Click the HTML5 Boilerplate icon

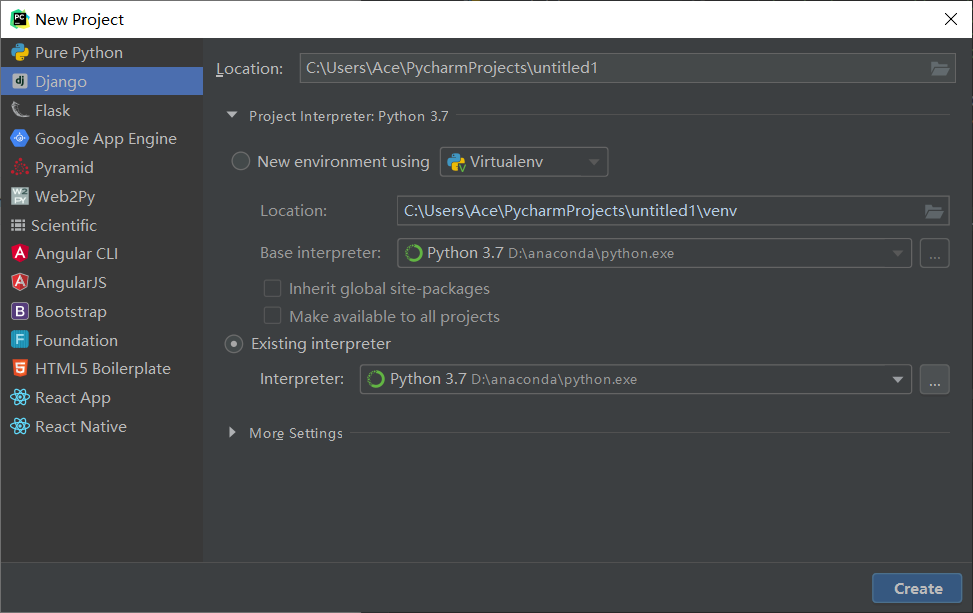pyautogui.click(x=20, y=369)
